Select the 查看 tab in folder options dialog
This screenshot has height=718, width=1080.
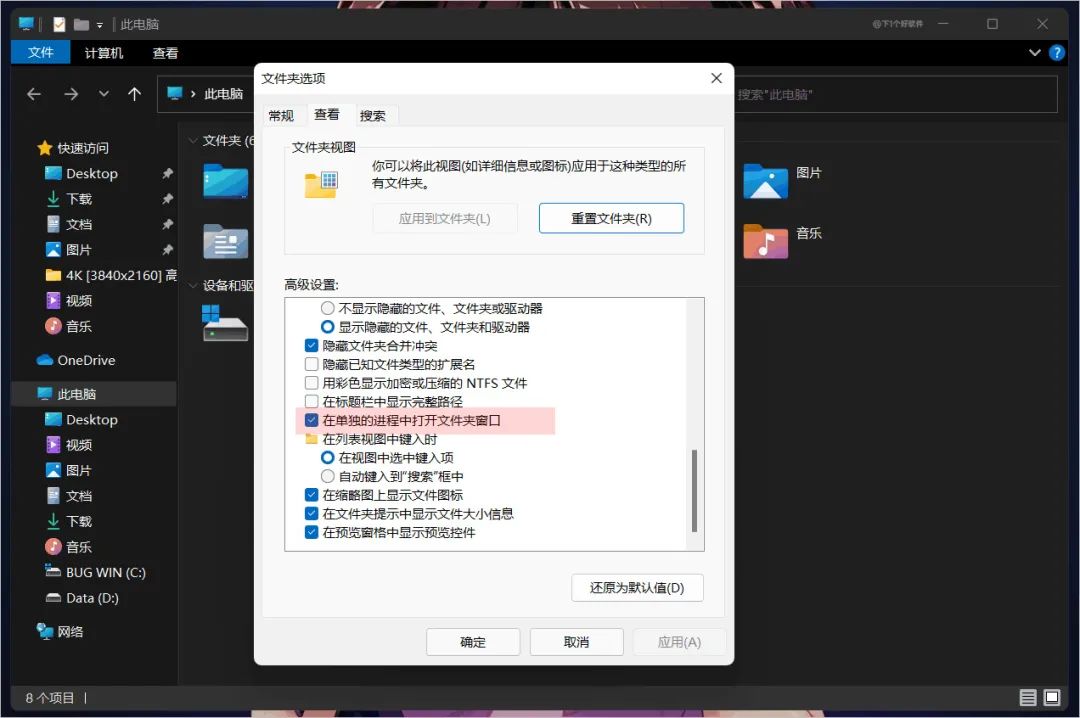326,114
